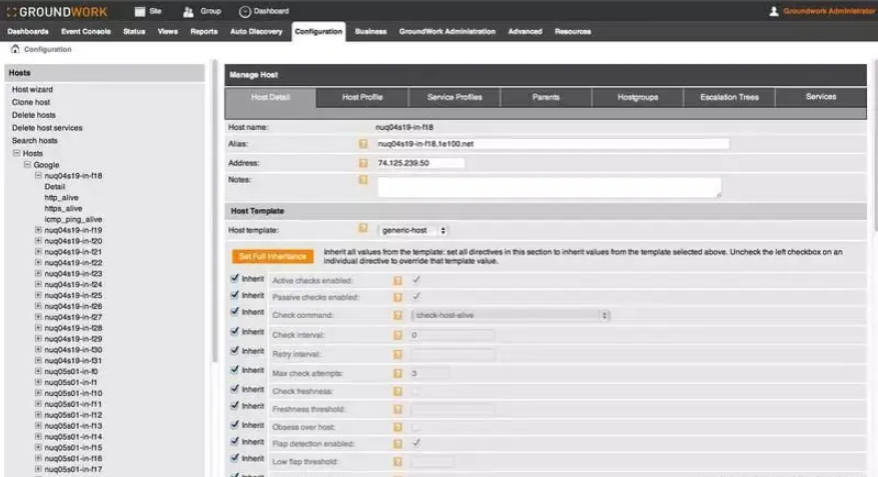The height and width of the screenshot is (477, 878).
Task: Open the Host template generic-host dropdown
Action: (413, 230)
